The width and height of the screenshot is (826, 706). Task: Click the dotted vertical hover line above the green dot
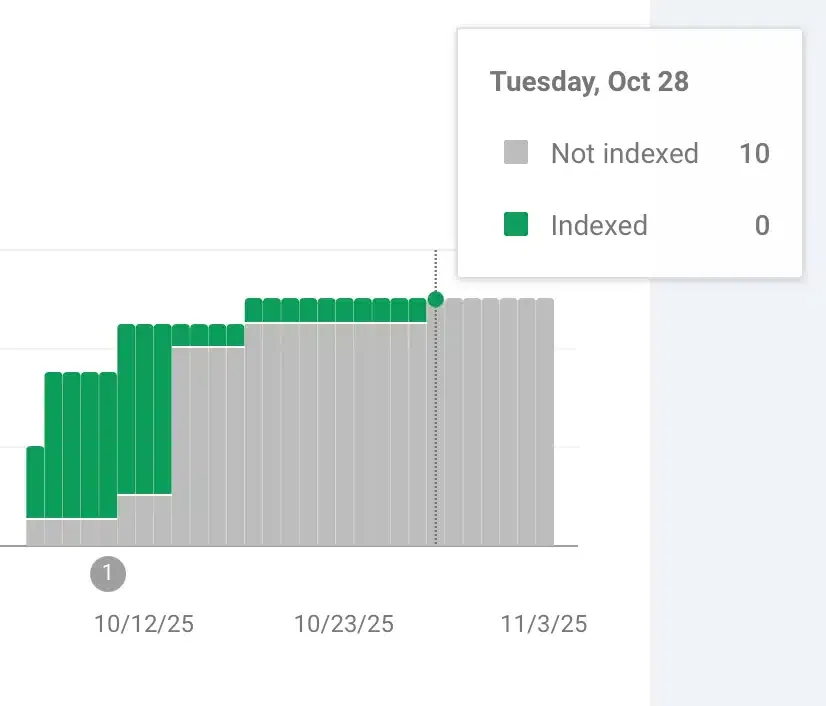435,270
